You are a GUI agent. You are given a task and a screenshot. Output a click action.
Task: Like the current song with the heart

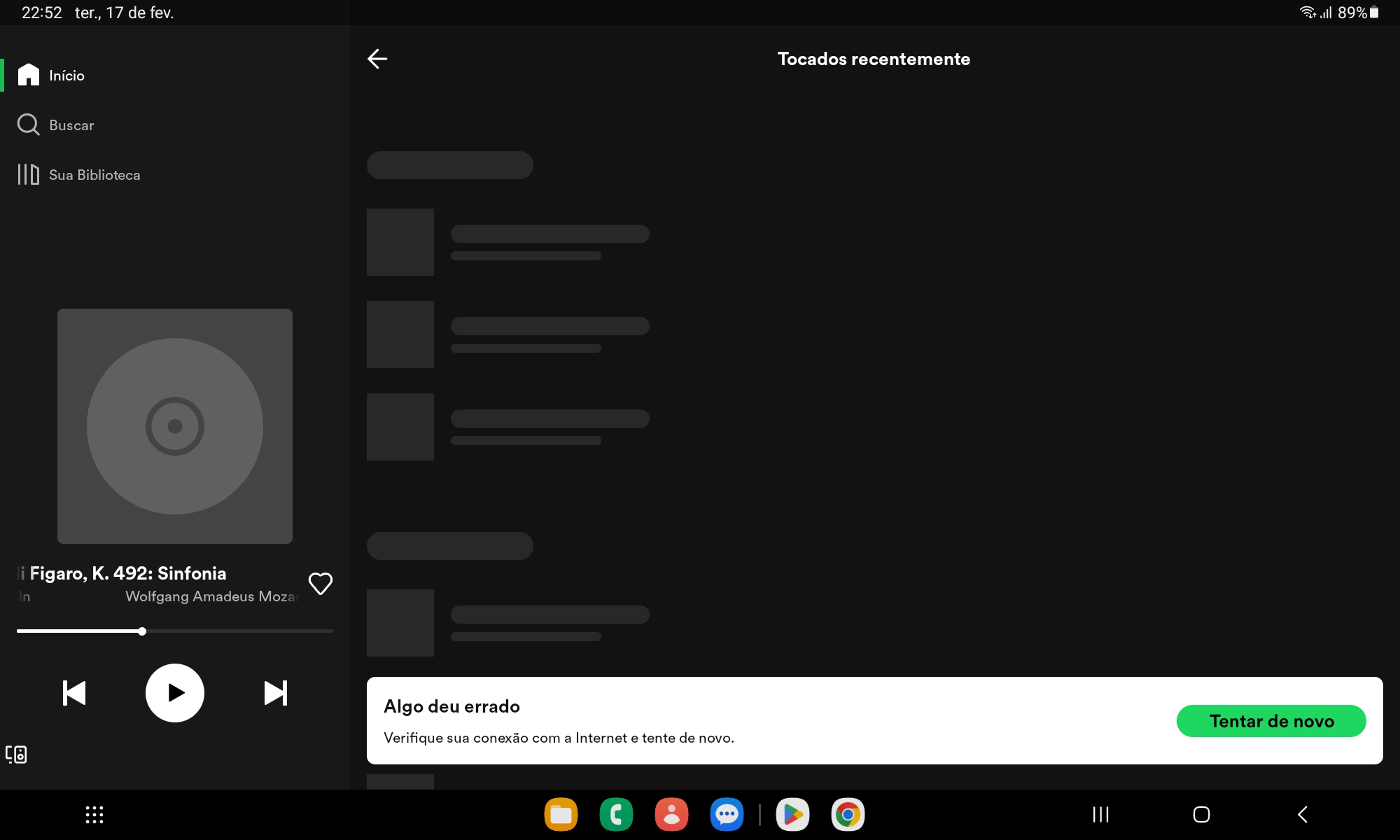tap(321, 583)
